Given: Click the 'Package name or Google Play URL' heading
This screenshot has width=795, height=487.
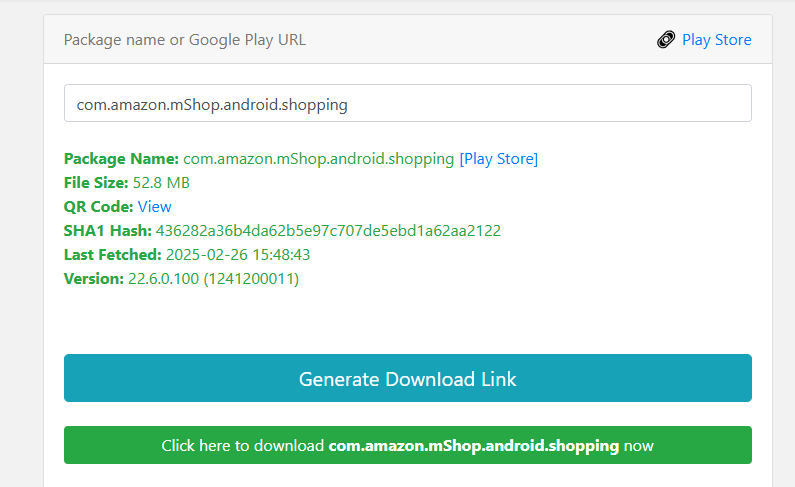Looking at the screenshot, I should (185, 40).
